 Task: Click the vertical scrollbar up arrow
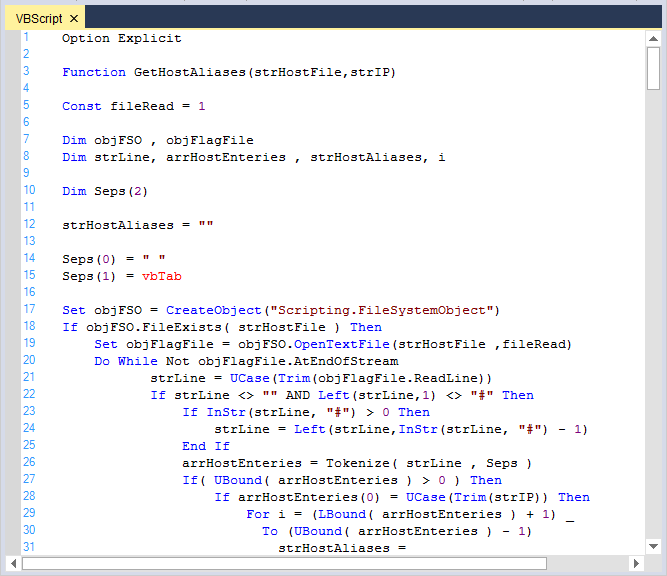(x=653, y=39)
